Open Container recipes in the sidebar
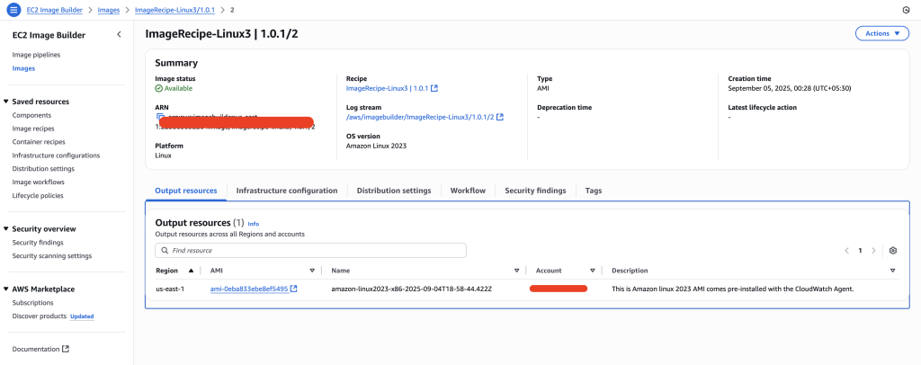The image size is (921, 365). [39, 142]
